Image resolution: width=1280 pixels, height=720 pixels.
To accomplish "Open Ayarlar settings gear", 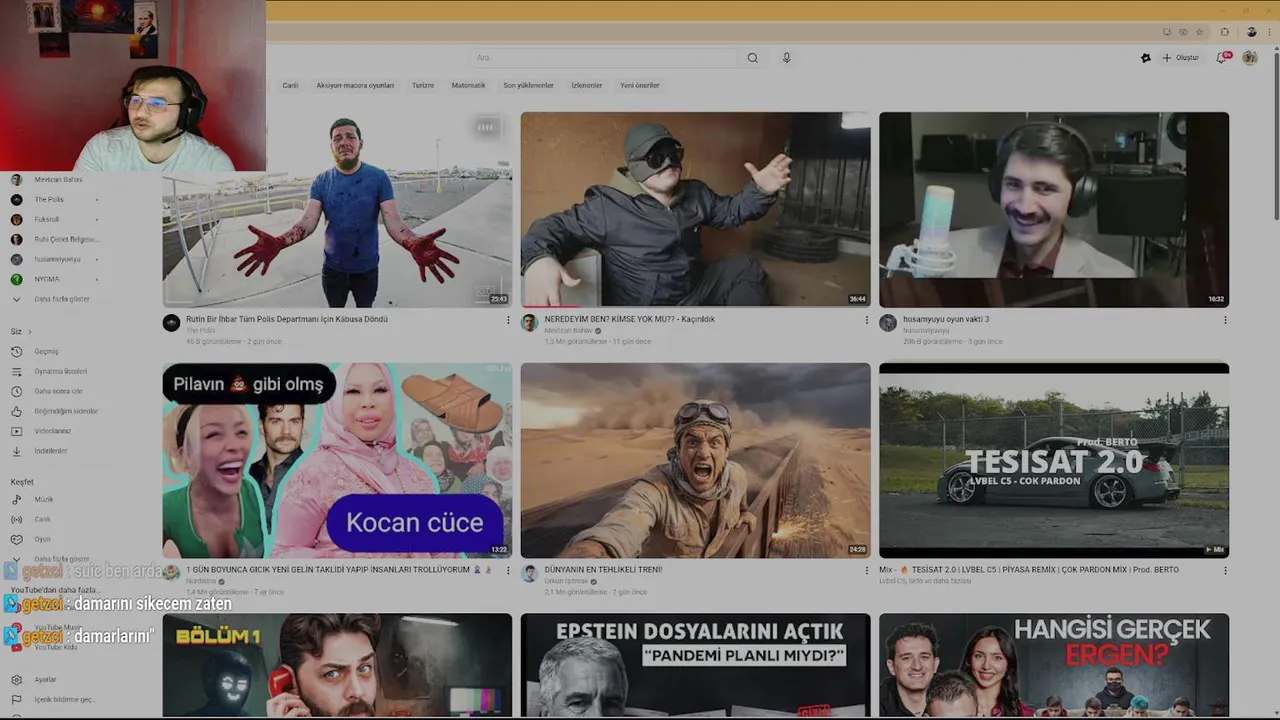I will click(x=16, y=679).
